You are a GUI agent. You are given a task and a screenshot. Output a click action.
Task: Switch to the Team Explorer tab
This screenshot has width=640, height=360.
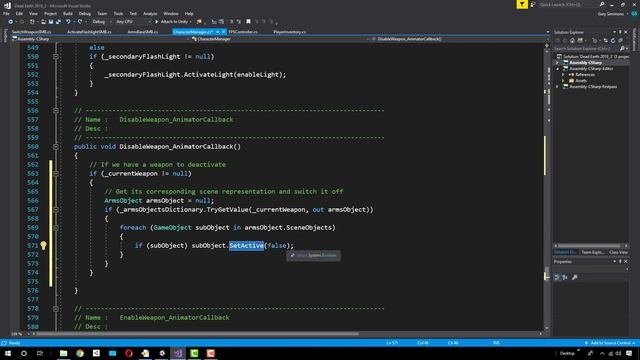coord(592,252)
